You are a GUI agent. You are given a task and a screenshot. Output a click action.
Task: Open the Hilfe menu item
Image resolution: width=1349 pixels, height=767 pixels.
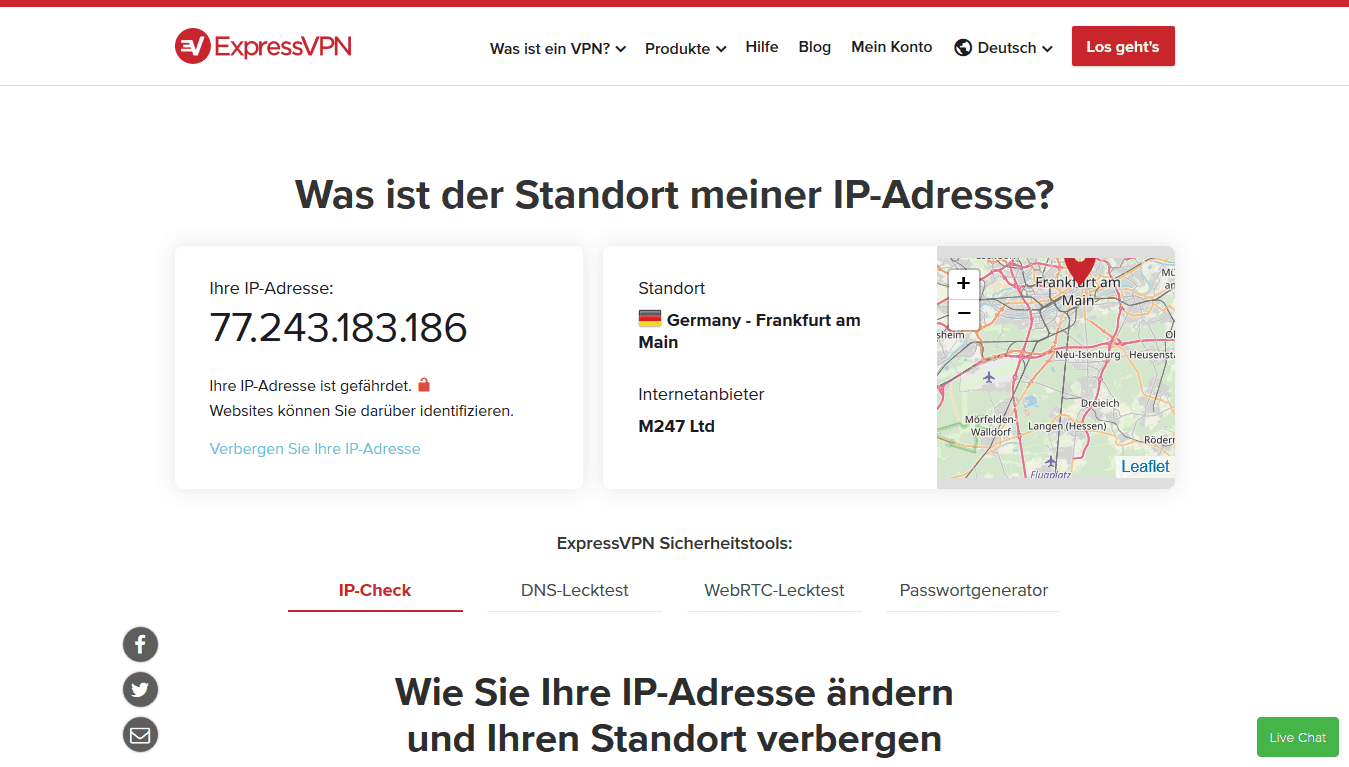tap(762, 47)
